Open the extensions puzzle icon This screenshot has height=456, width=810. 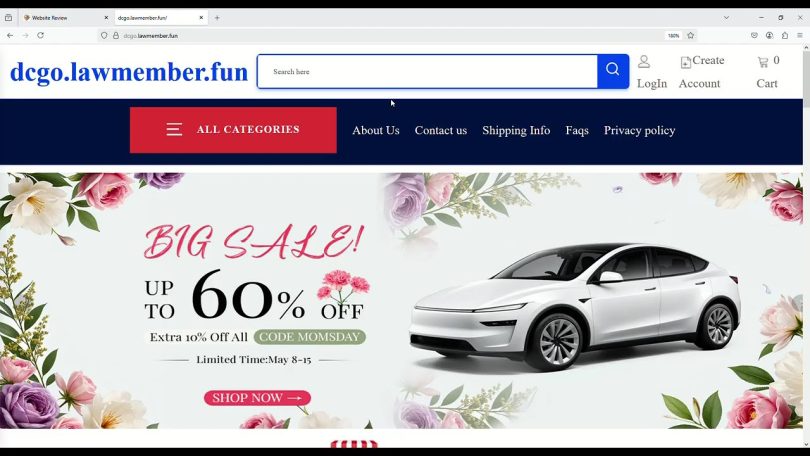click(785, 36)
